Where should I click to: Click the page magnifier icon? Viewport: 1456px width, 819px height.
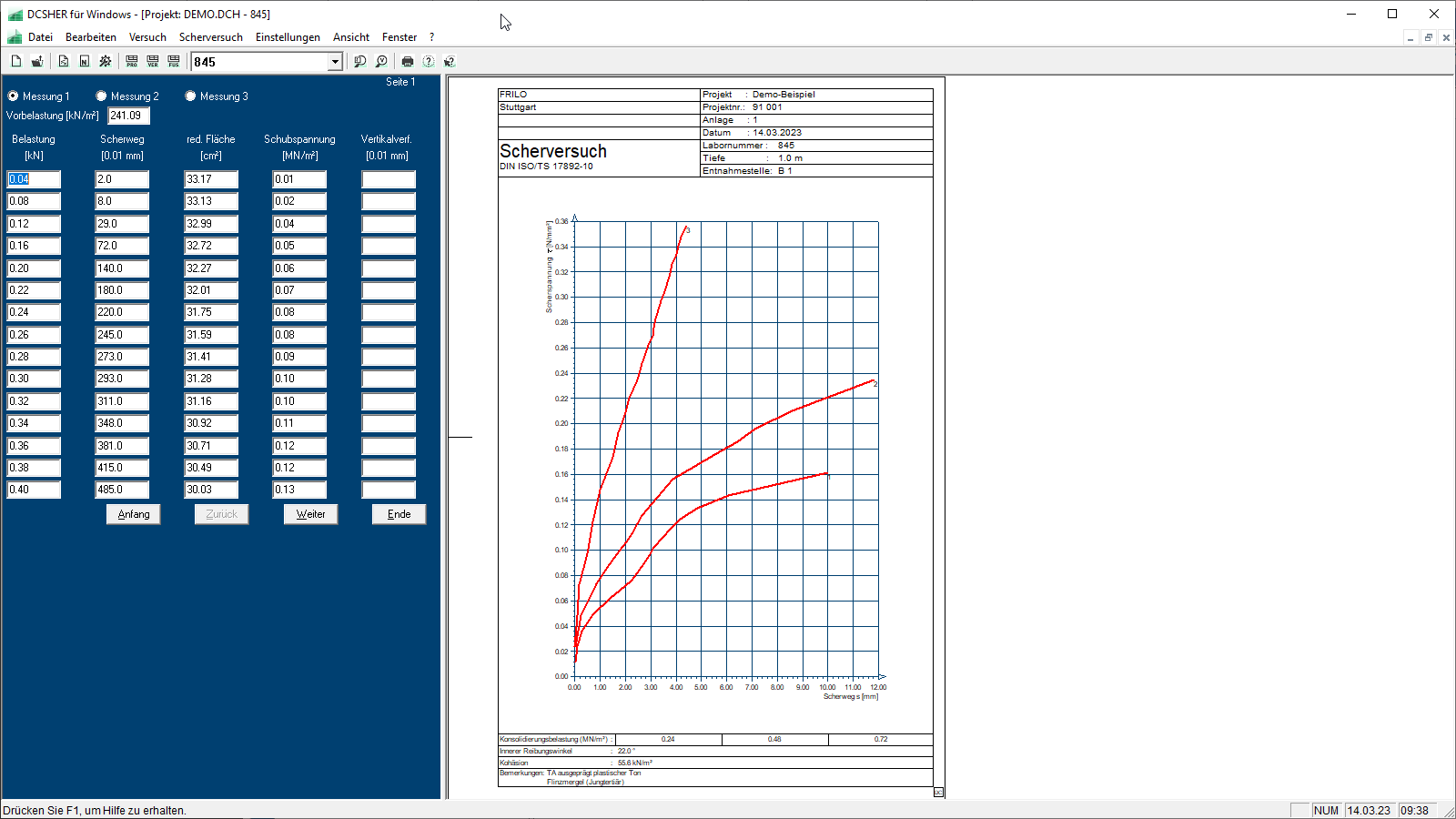tap(360, 61)
